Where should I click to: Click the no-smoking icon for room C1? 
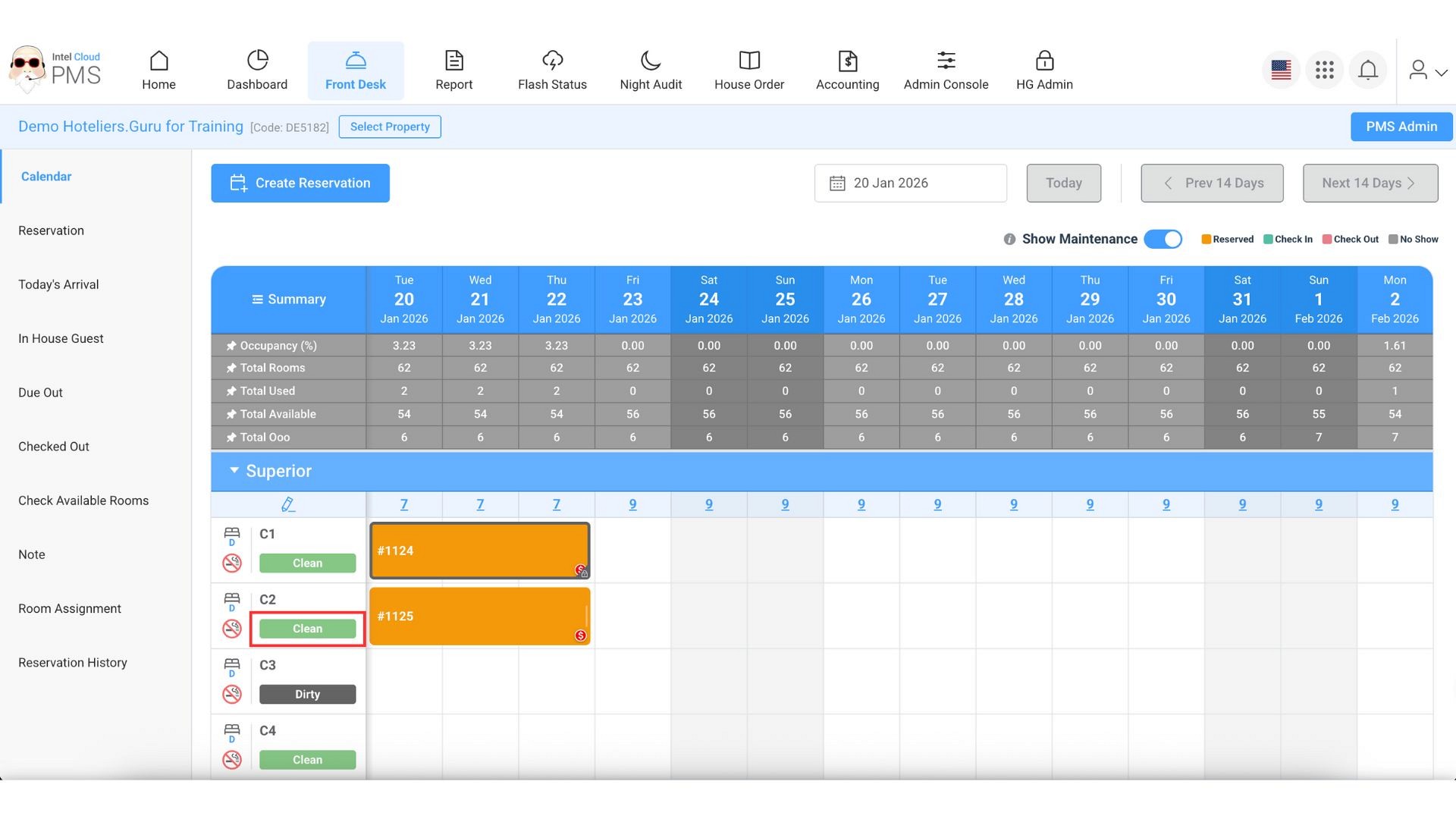232,563
